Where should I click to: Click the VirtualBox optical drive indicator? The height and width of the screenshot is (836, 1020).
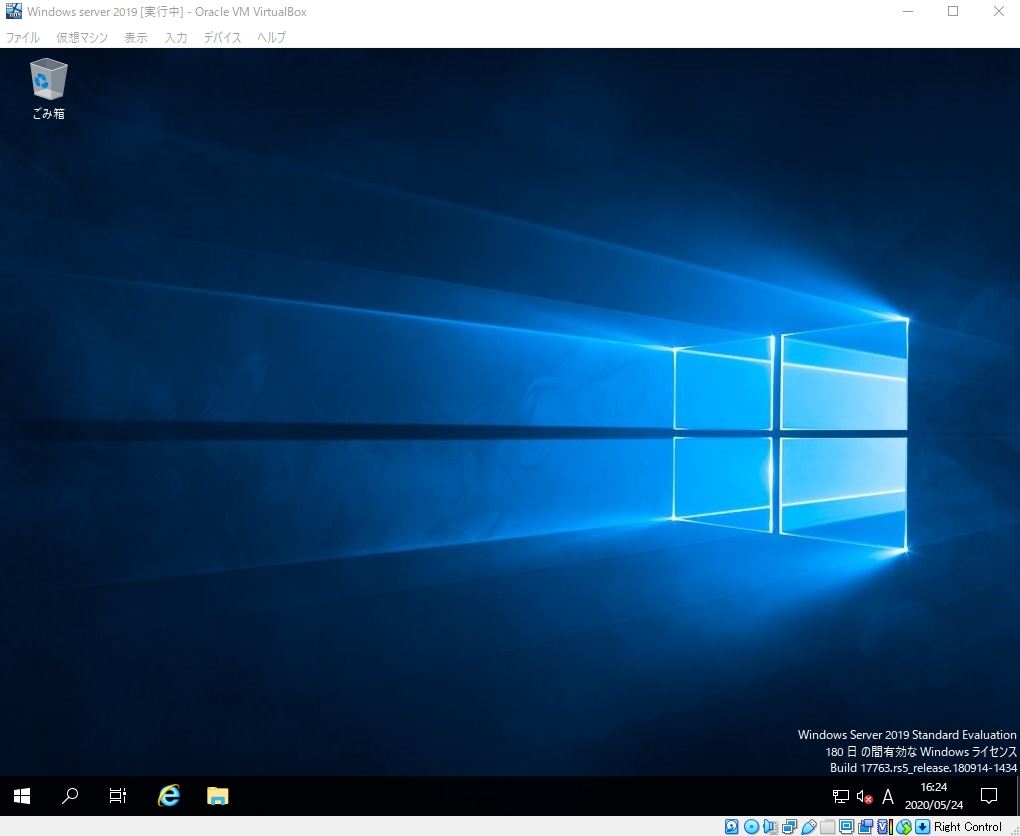[x=751, y=827]
